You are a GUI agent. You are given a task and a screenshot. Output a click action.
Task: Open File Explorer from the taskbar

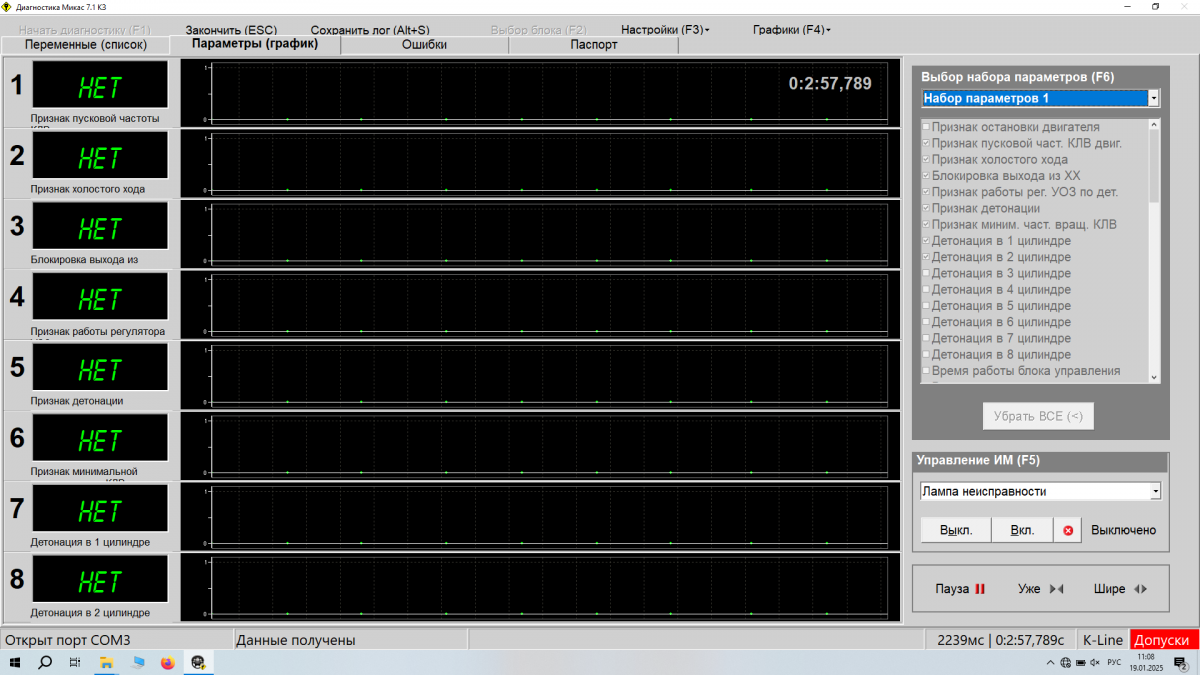(x=105, y=663)
